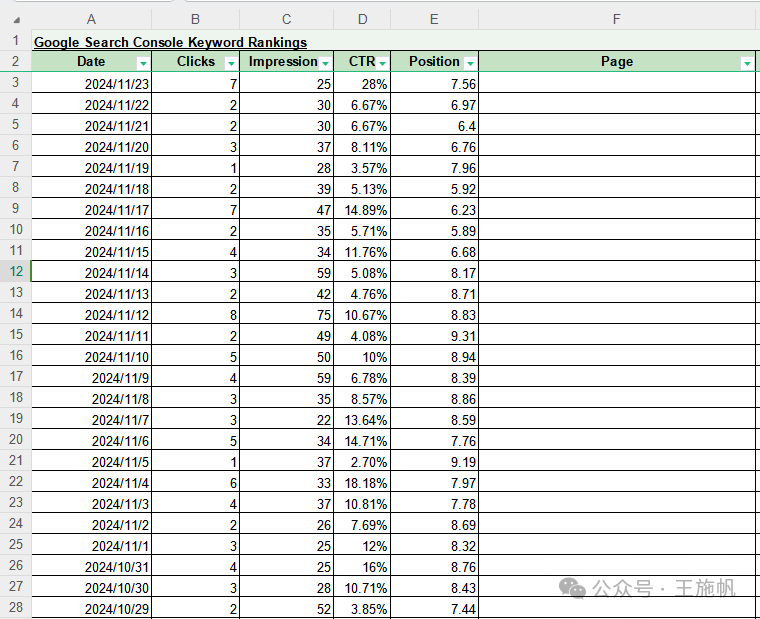Select Position cell 9.31
Image resolution: width=760 pixels, height=619 pixels.
(x=434, y=336)
